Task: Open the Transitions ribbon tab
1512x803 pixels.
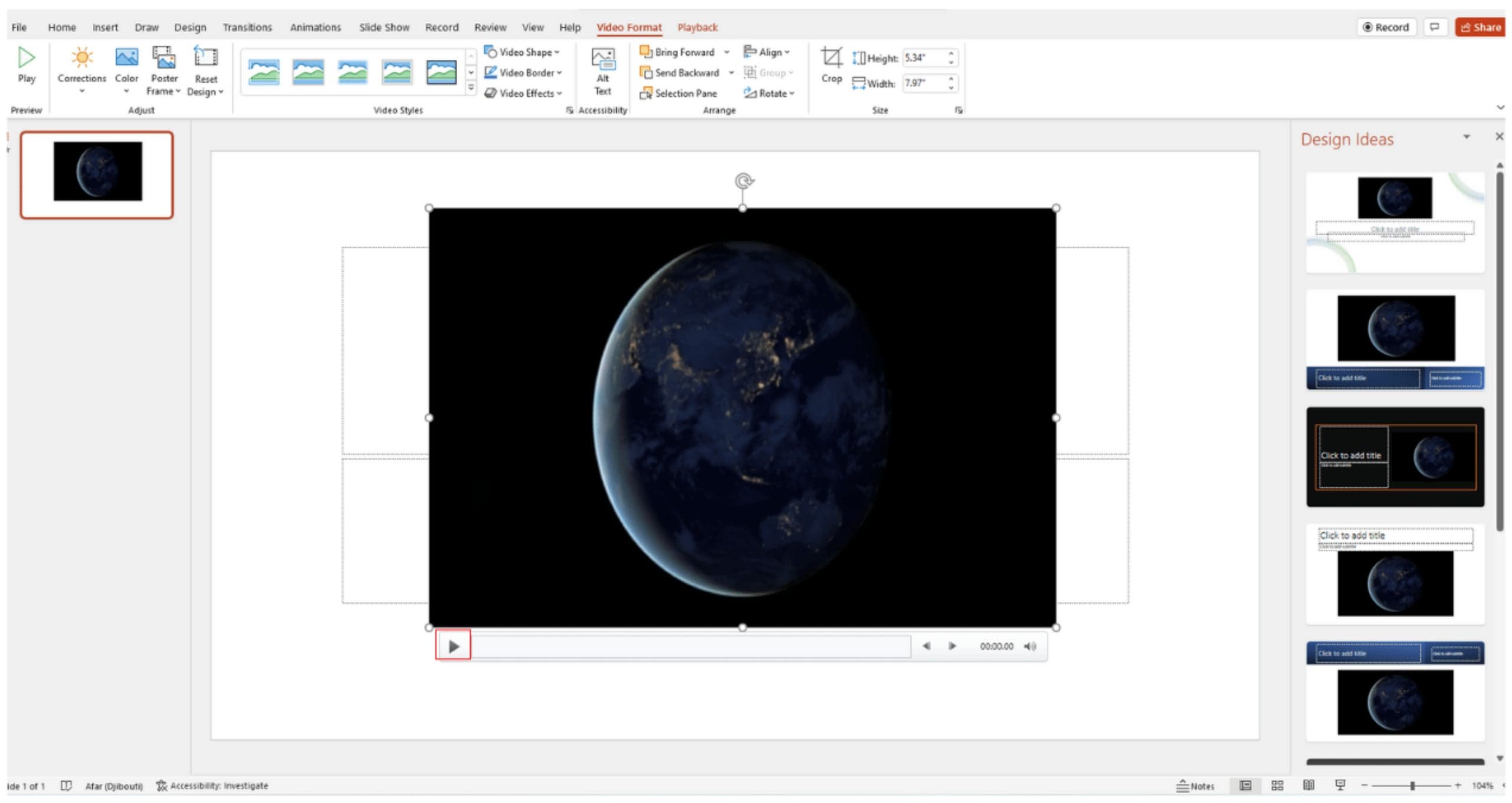Action: click(x=247, y=27)
